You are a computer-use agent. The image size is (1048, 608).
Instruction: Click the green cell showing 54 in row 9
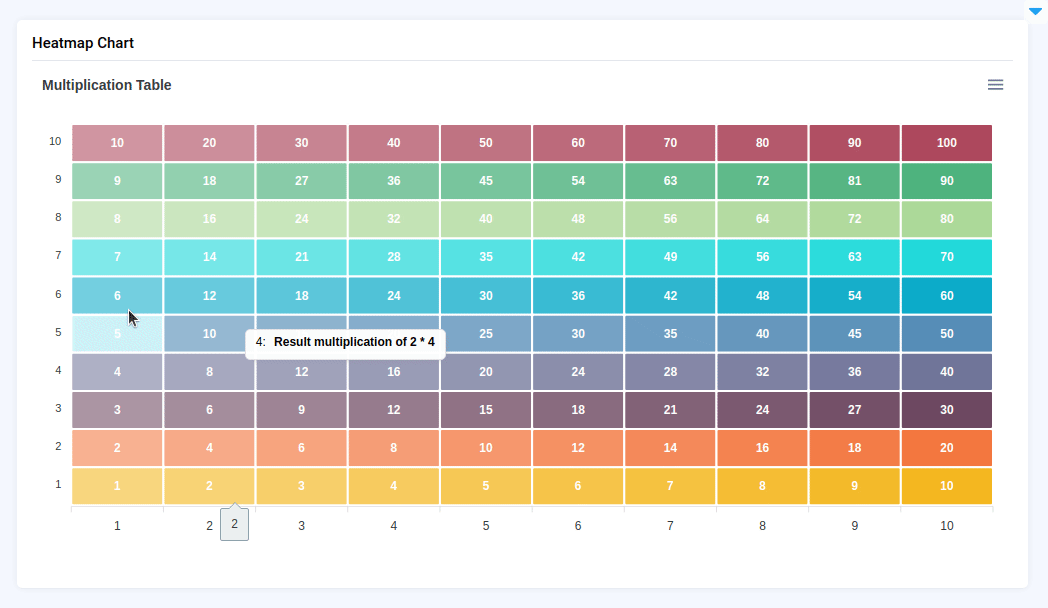[x=578, y=181]
